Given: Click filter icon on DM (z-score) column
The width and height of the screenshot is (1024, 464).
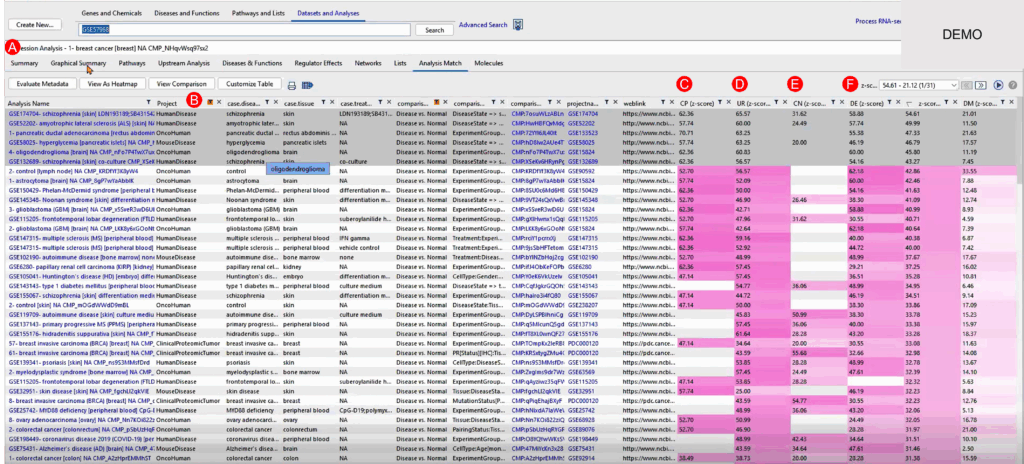Looking at the screenshot, I should (1003, 103).
